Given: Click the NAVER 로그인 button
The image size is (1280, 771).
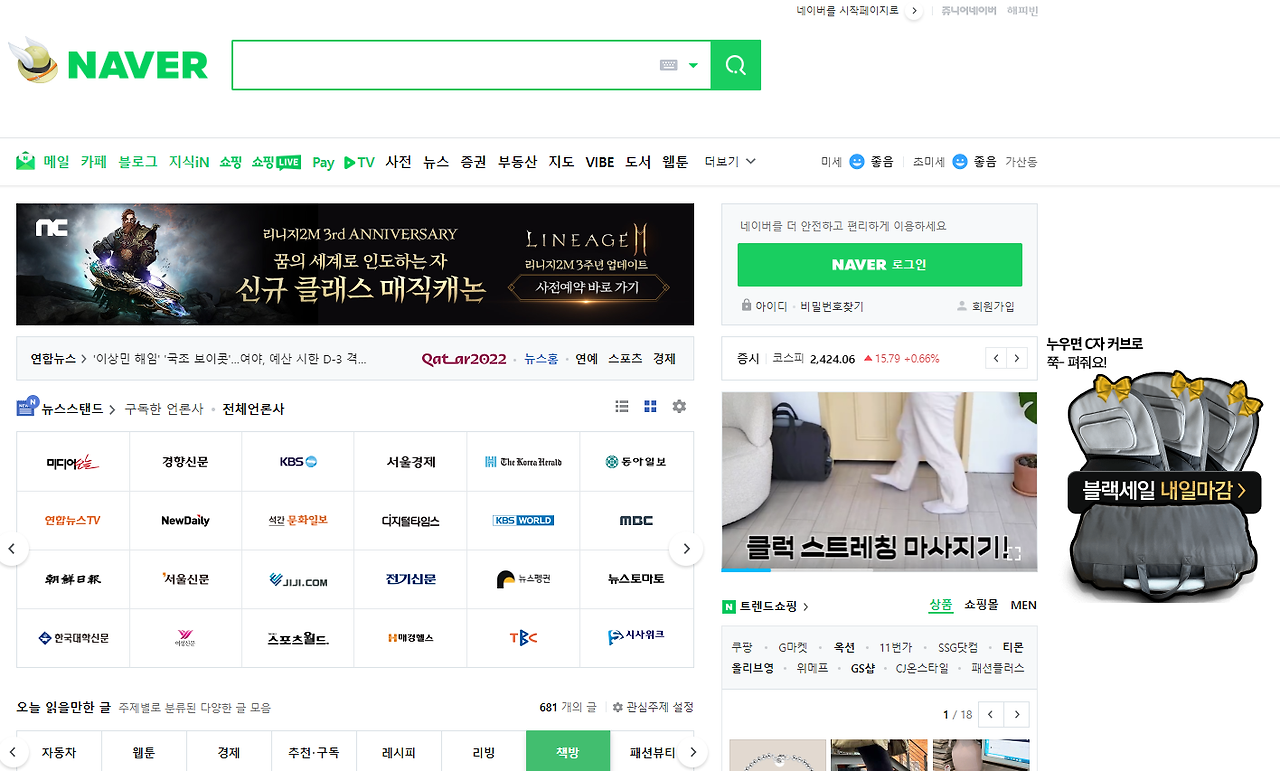Looking at the screenshot, I should 879,265.
